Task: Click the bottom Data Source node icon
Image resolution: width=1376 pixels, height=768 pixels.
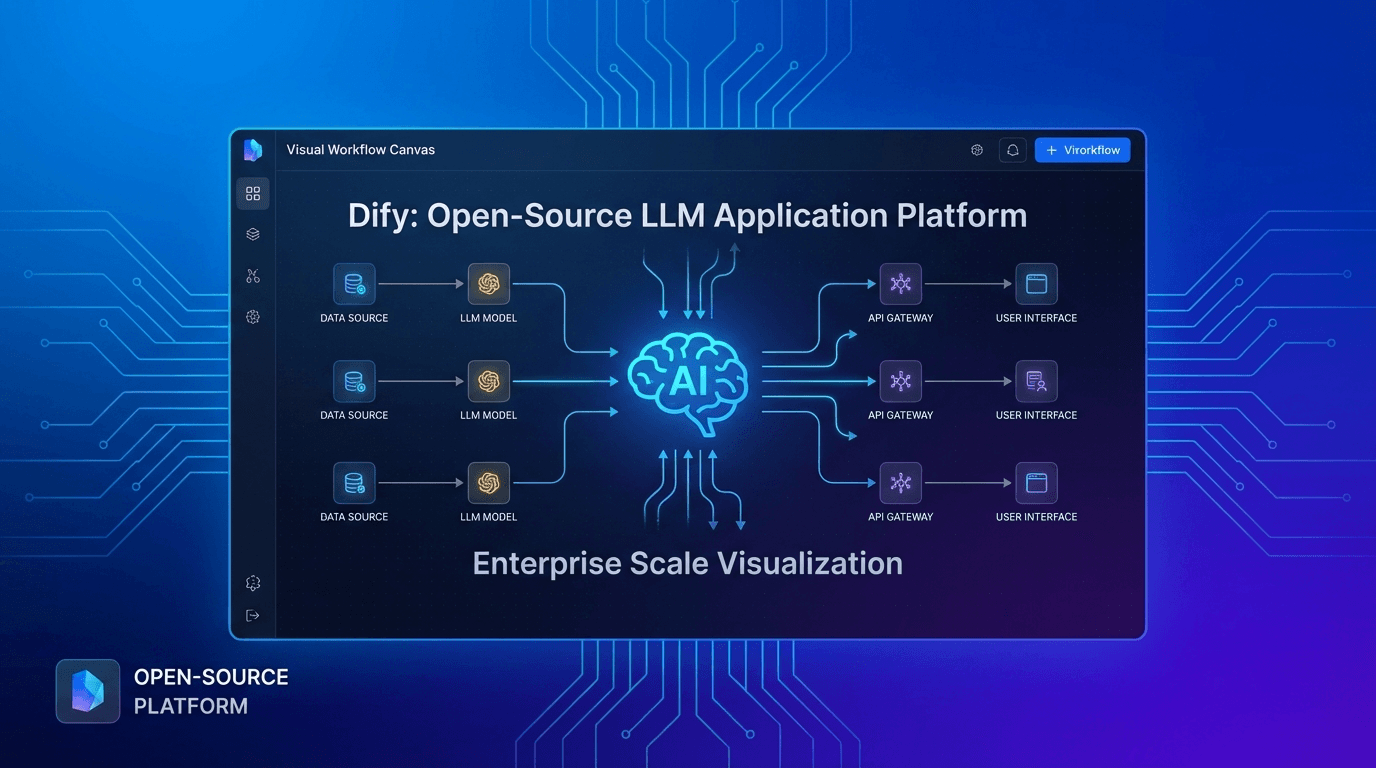Action: pos(354,483)
